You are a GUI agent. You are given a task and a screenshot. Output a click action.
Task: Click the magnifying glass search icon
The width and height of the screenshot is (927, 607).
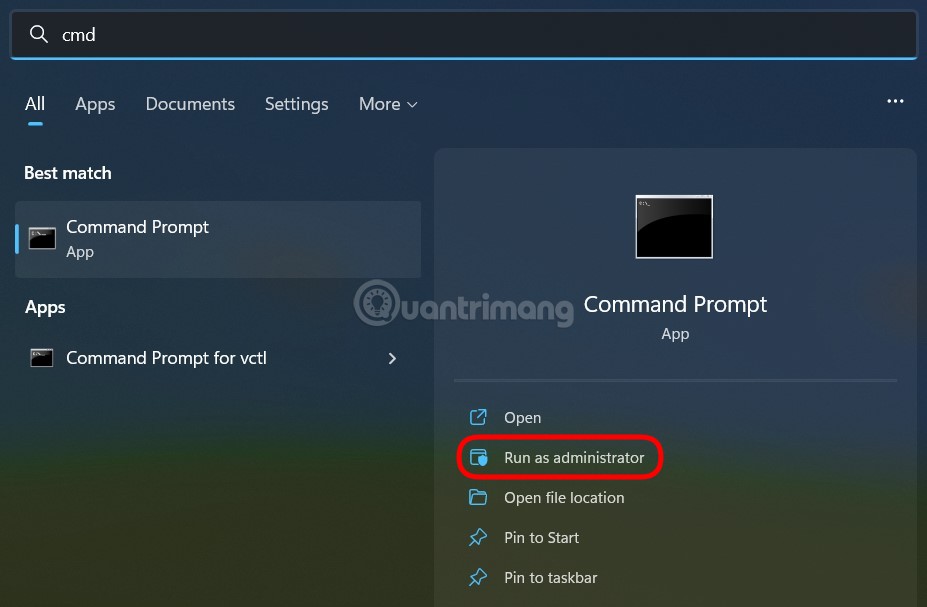coord(38,34)
